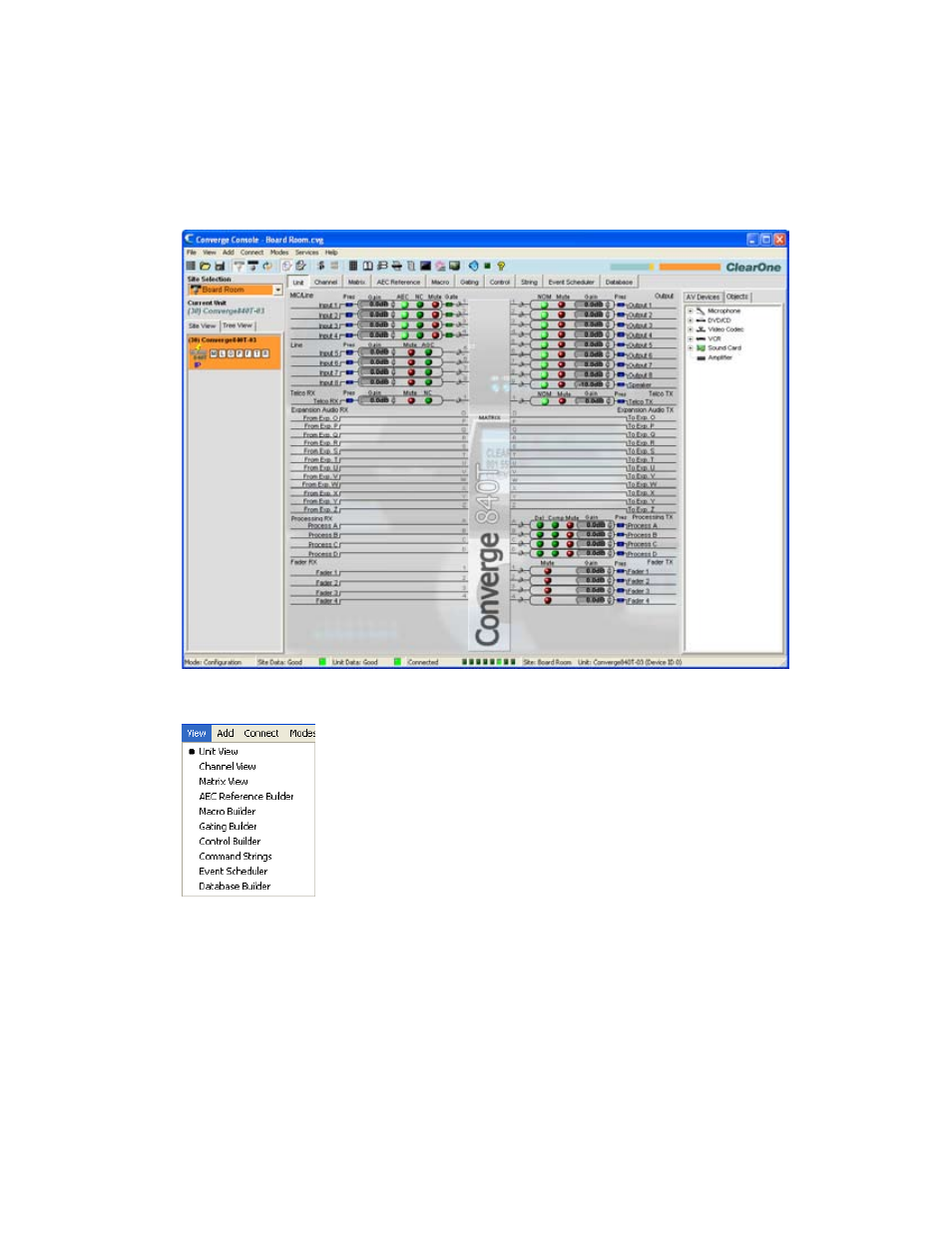Switch to the AEC Reference tab
Screen dimensions: 952x1233
click(398, 283)
